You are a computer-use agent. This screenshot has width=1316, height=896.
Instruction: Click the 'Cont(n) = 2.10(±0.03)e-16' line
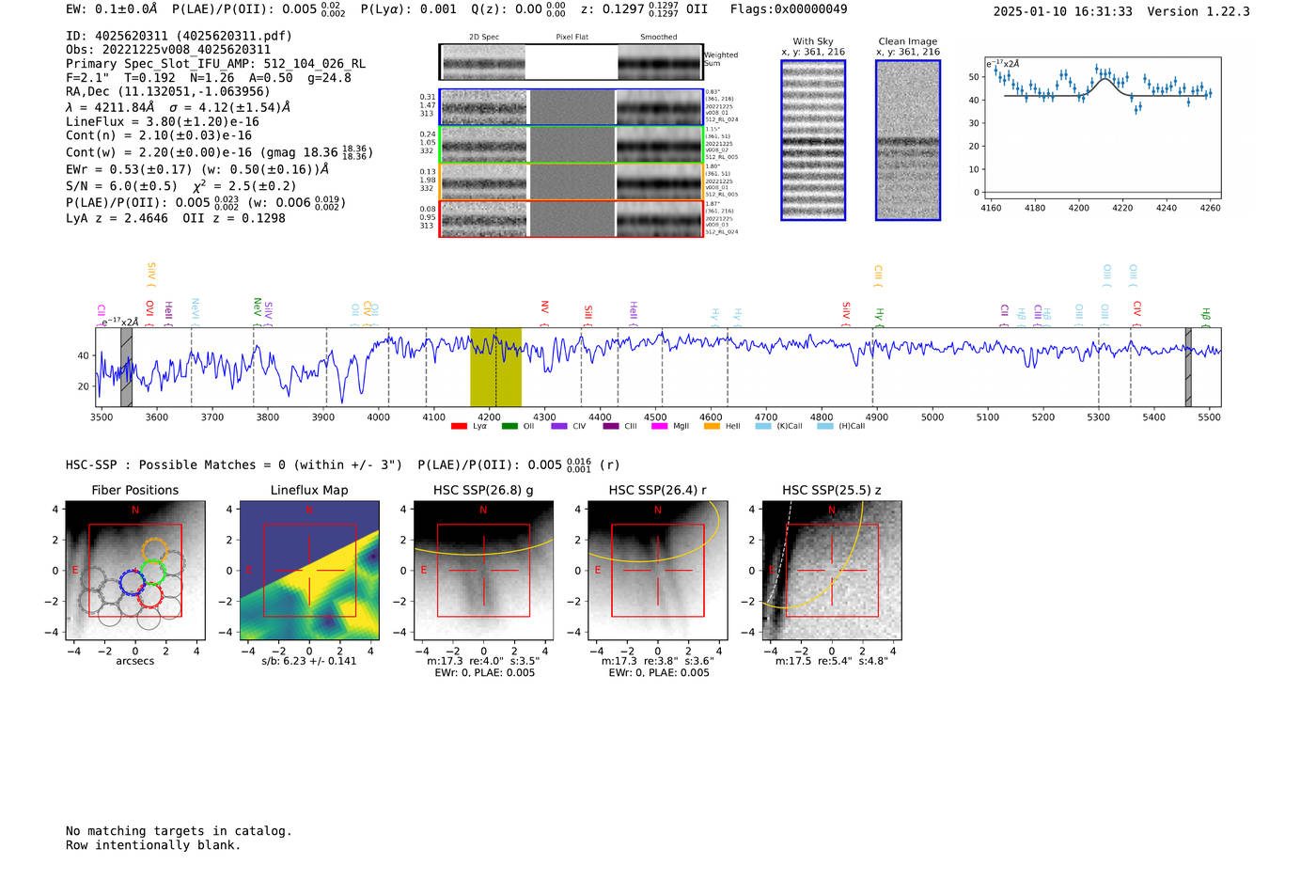159,135
